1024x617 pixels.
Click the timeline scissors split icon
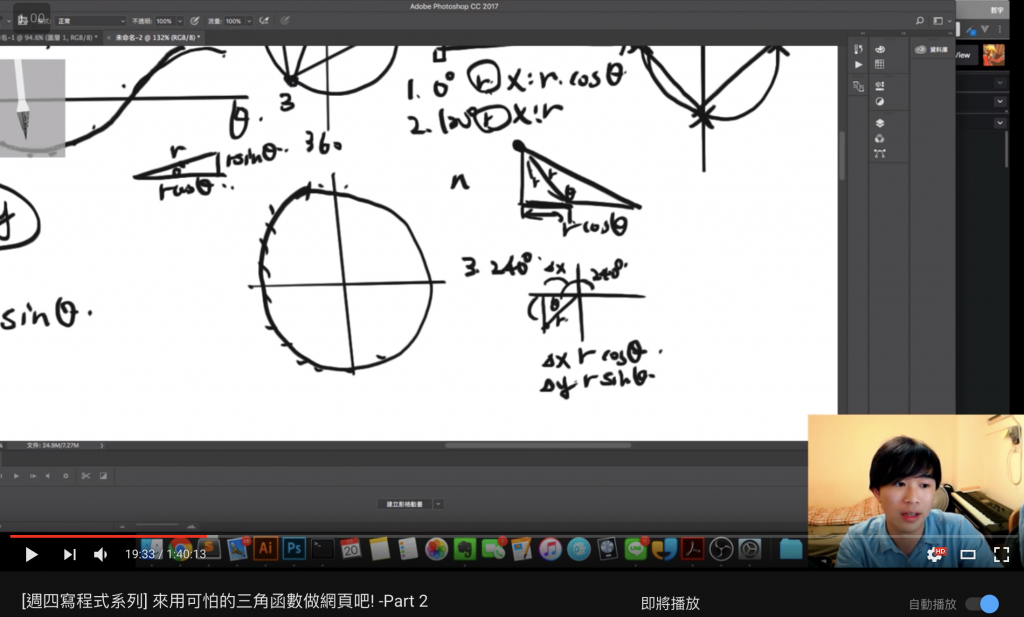(x=86, y=476)
